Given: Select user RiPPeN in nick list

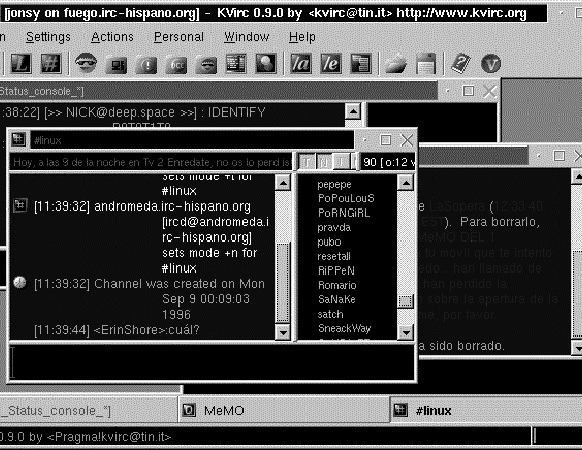Looking at the screenshot, I should pyautogui.click(x=336, y=271).
